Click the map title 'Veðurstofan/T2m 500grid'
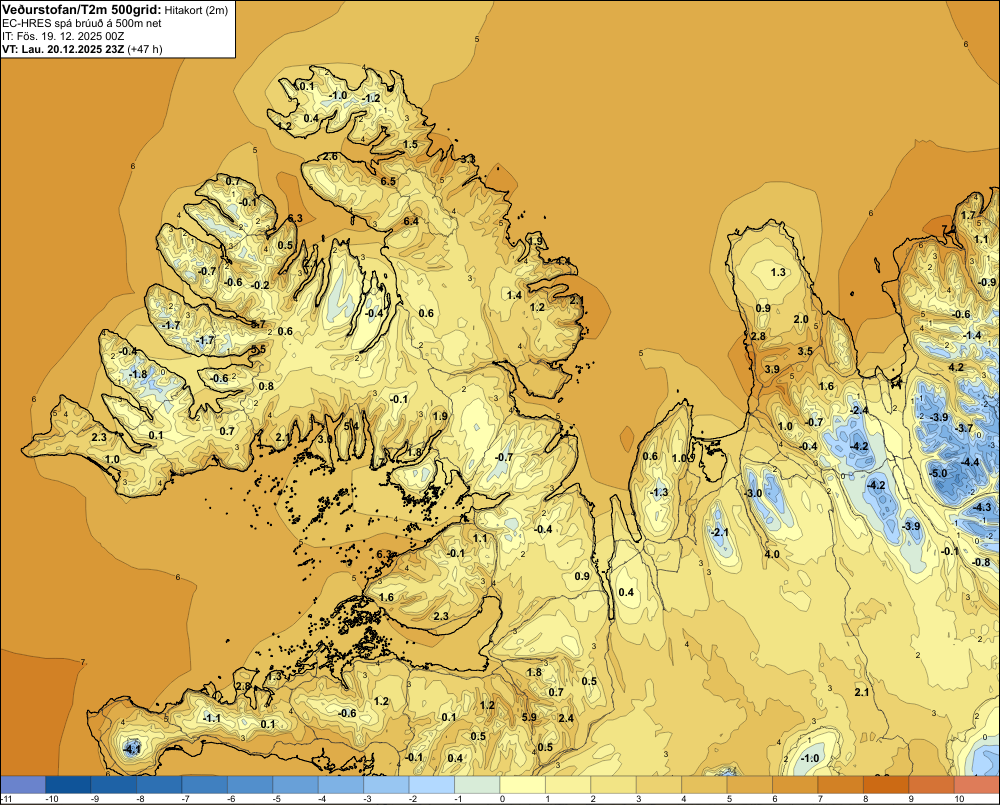Screen dimensions: 1000x805 click(81, 9)
